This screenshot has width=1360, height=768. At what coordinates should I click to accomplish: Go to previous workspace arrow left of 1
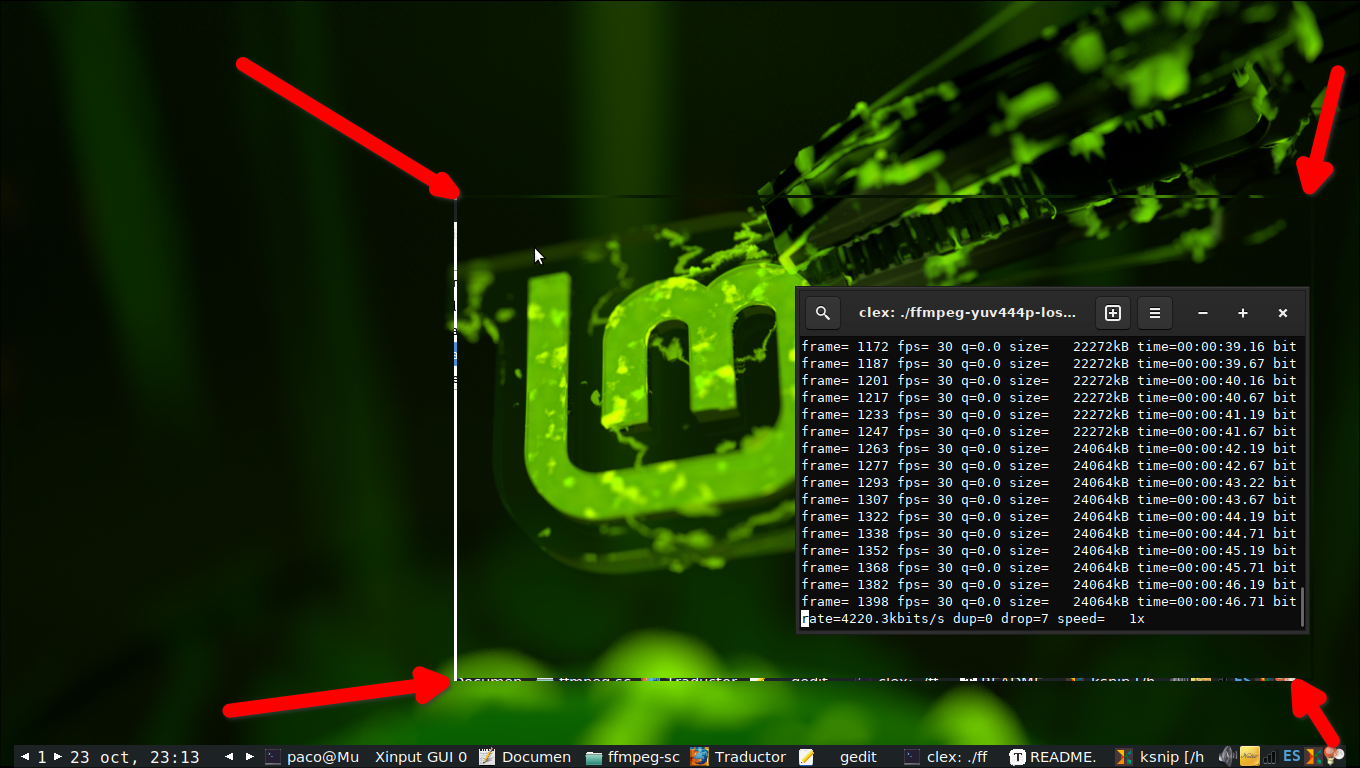25,757
